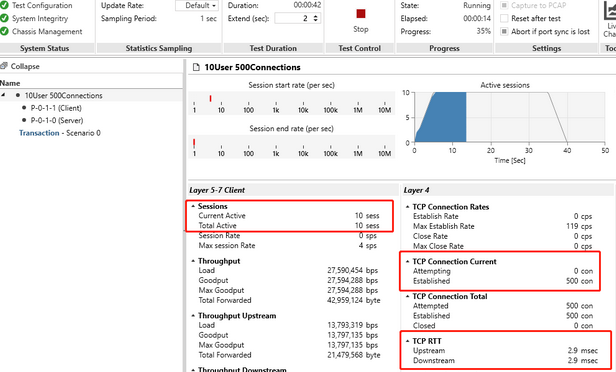Collapse the 10User 500Connections tree node

tap(3, 95)
